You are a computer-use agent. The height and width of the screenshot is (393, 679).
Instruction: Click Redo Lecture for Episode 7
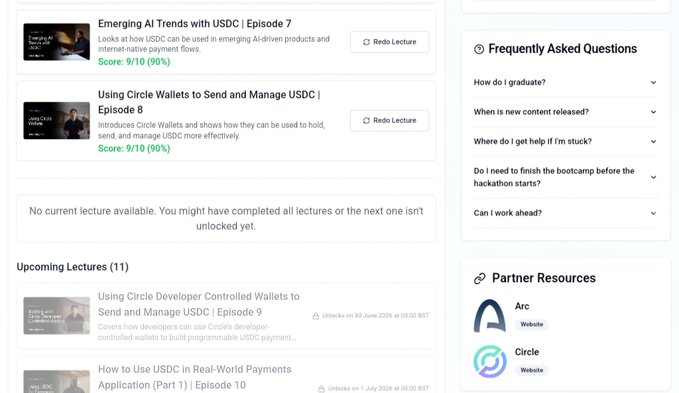[x=389, y=42]
